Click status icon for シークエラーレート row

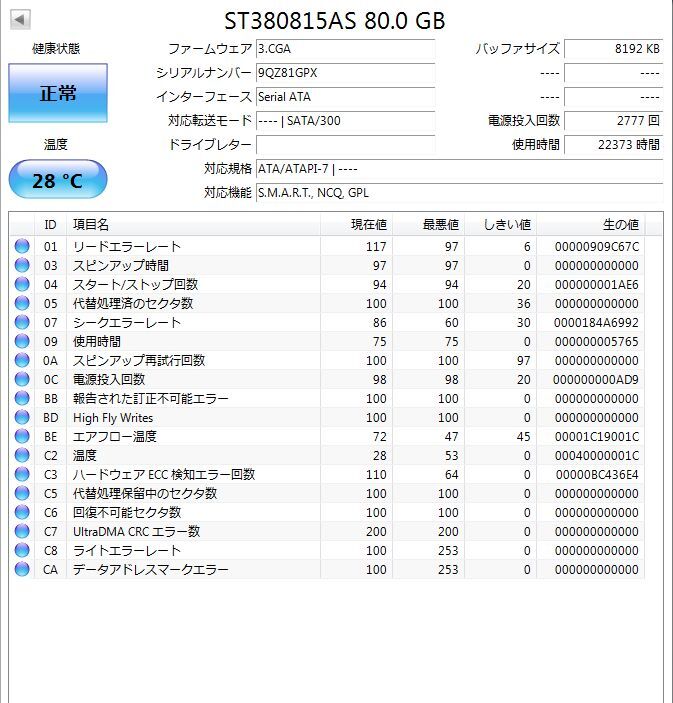22,323
